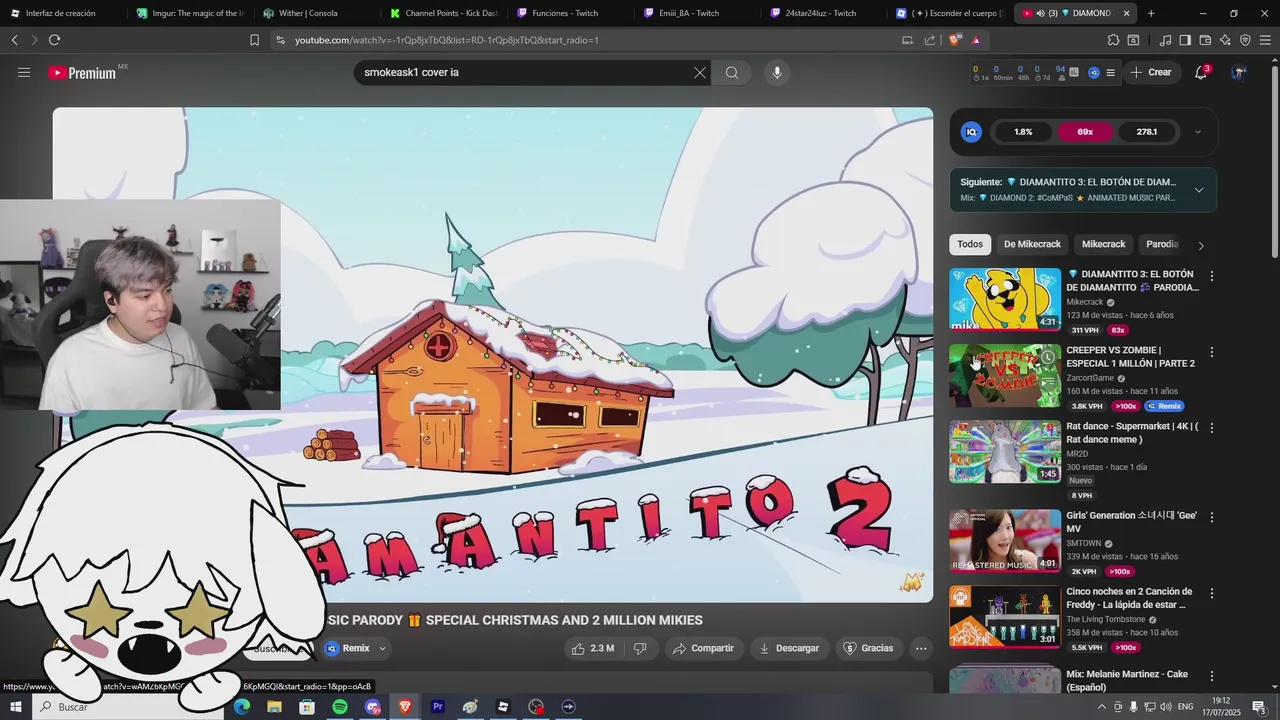The height and width of the screenshot is (720, 1280).
Task: Open Brave Rewards triangle icon
Action: pyautogui.click(x=976, y=40)
